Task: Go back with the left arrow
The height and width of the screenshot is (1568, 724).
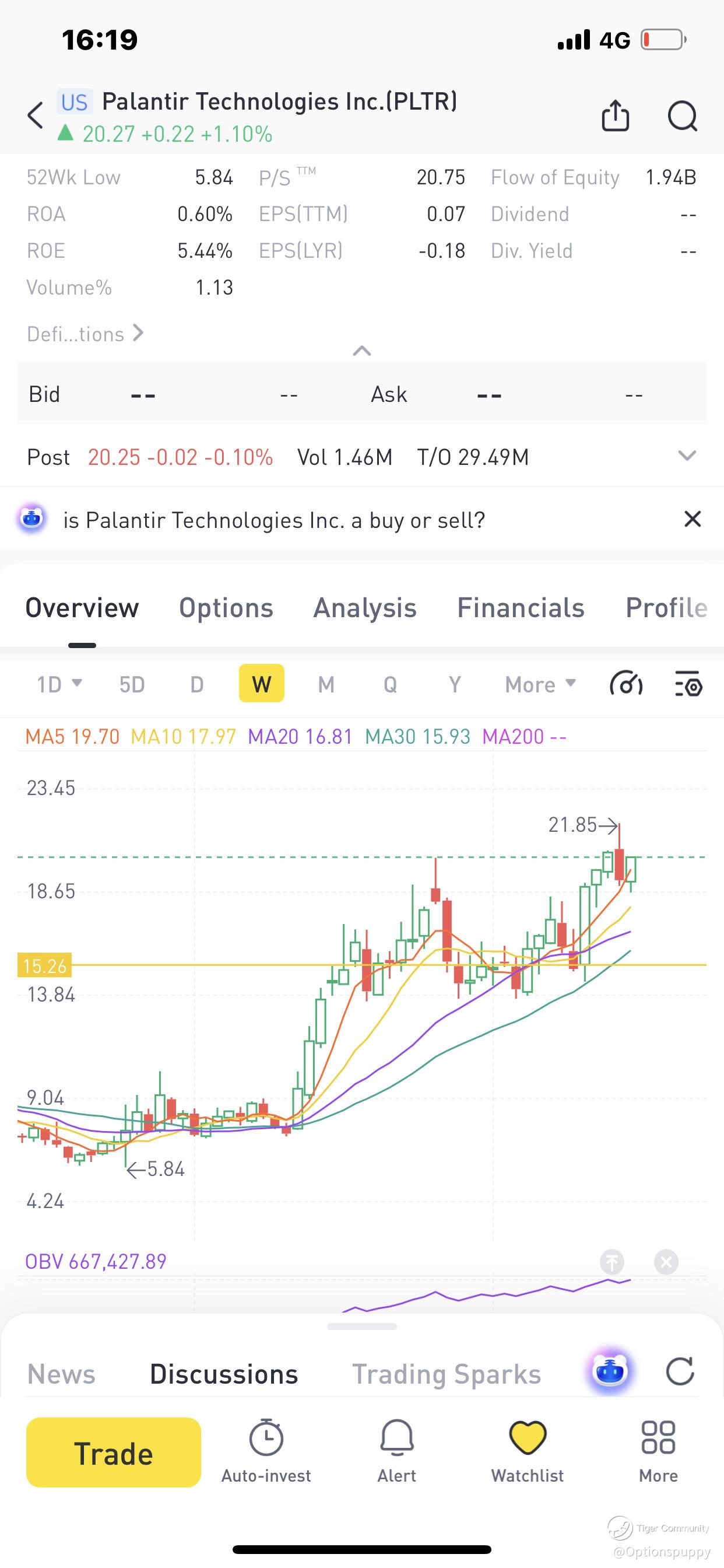Action: pos(36,115)
